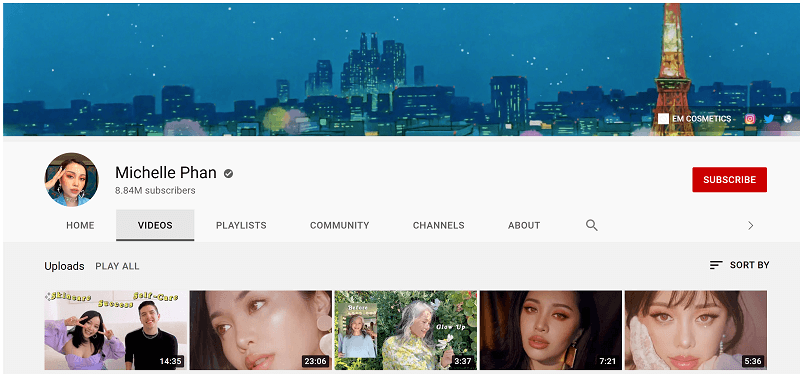Viewport: 800px width, 374px height.
Task: Open the 14:35 Skincare Success video thumbnail
Action: click(115, 330)
